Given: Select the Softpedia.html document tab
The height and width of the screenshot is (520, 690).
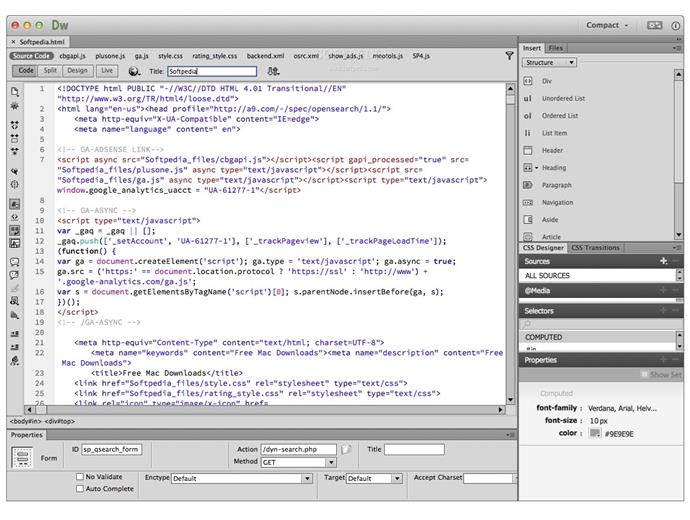Looking at the screenshot, I should 38,42.
